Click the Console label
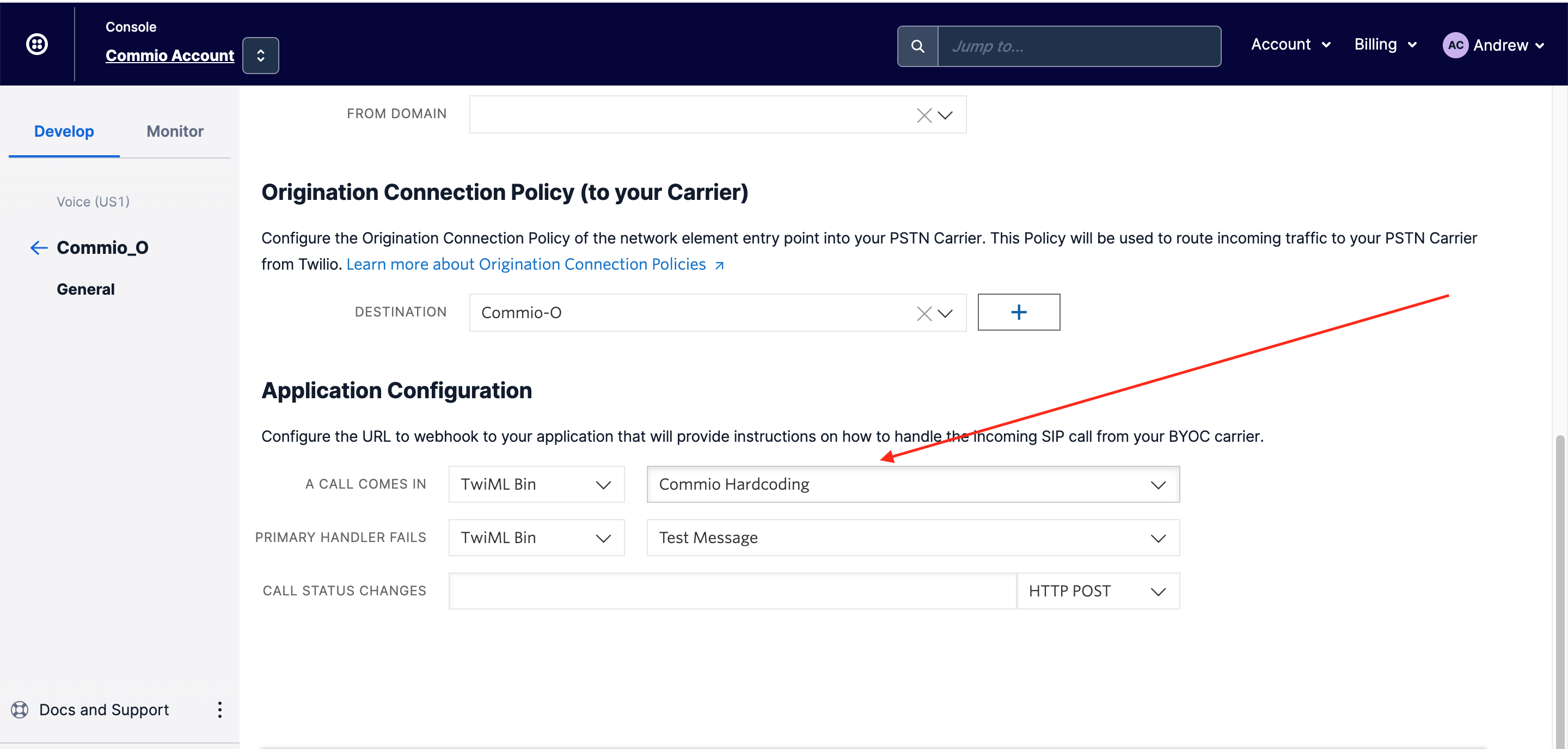The height and width of the screenshot is (749, 1568). pos(131,27)
